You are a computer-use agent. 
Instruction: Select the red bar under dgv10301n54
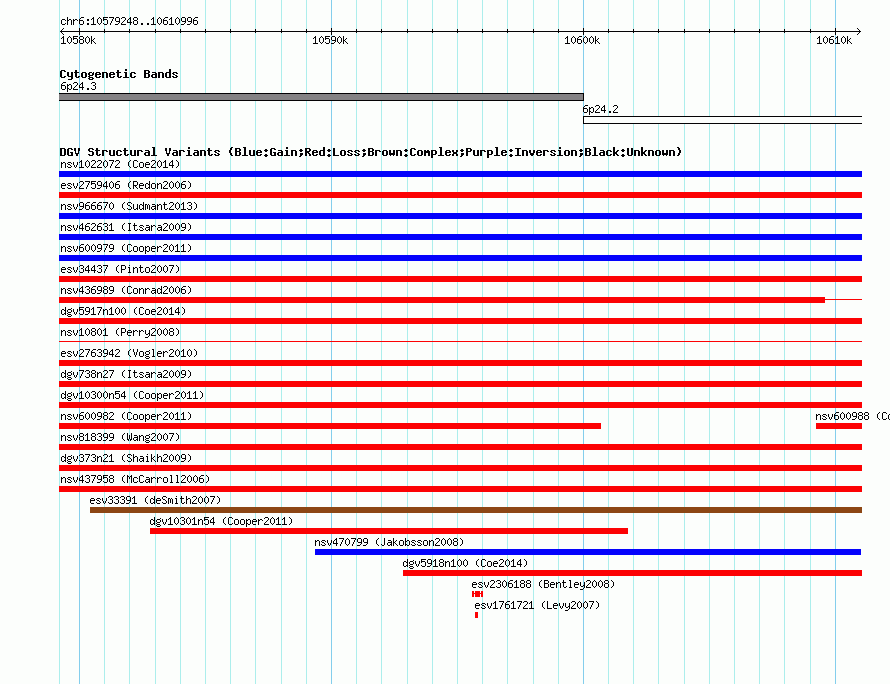pos(389,531)
